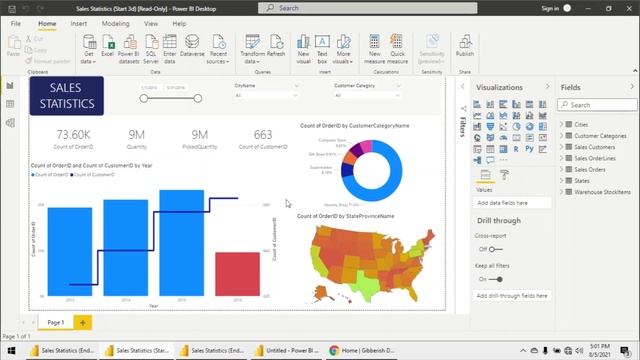
Task: Click the left date slider handle
Action: click(x=144, y=98)
